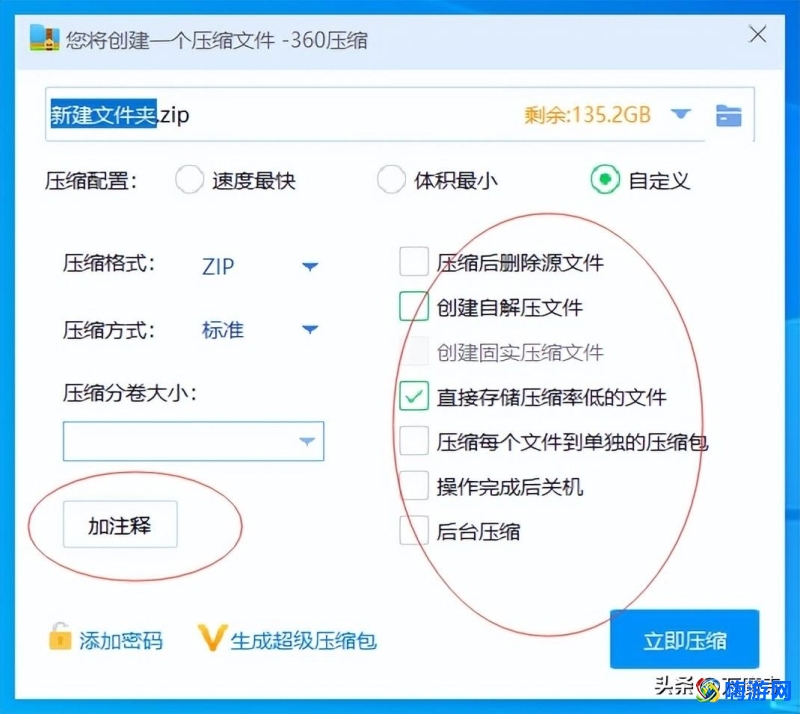The height and width of the screenshot is (714, 800).
Task: Close the 360压缩 dialog window
Action: [757, 35]
